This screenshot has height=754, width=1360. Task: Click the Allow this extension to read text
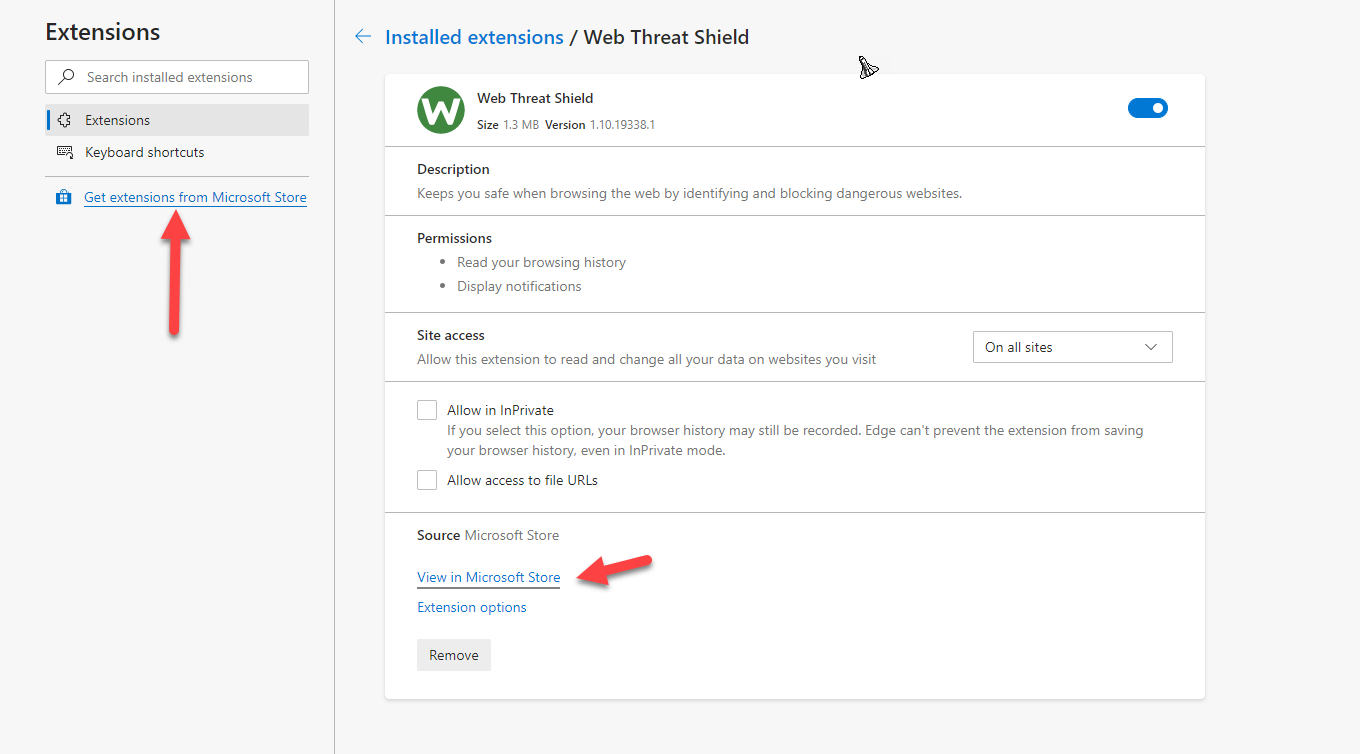(646, 359)
